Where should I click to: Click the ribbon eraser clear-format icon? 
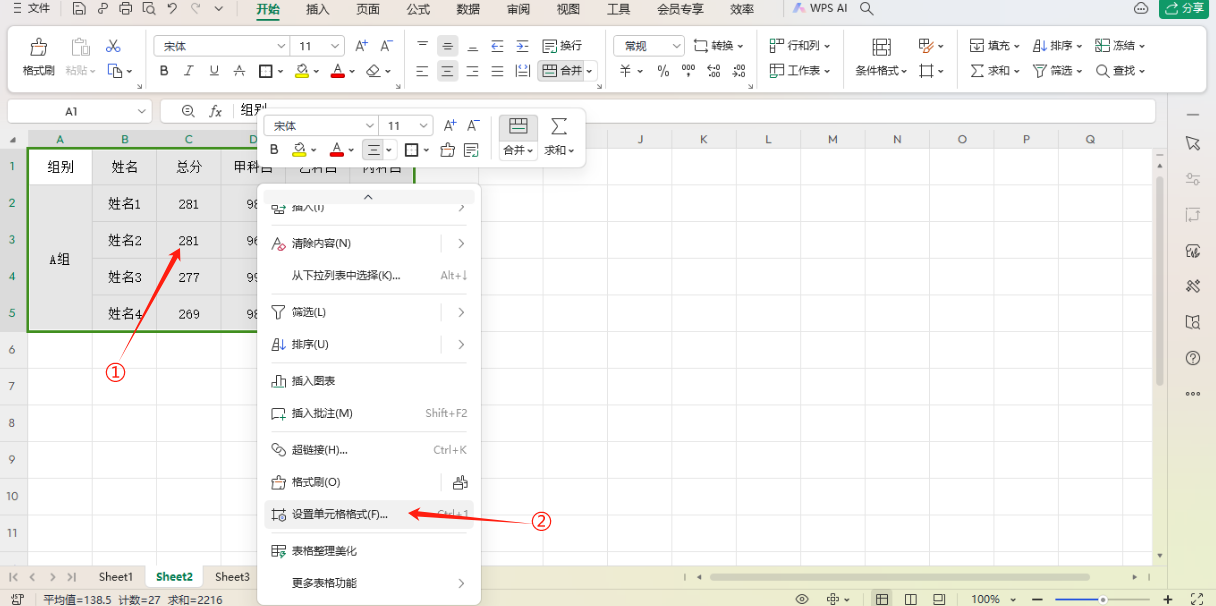pyautogui.click(x=373, y=71)
